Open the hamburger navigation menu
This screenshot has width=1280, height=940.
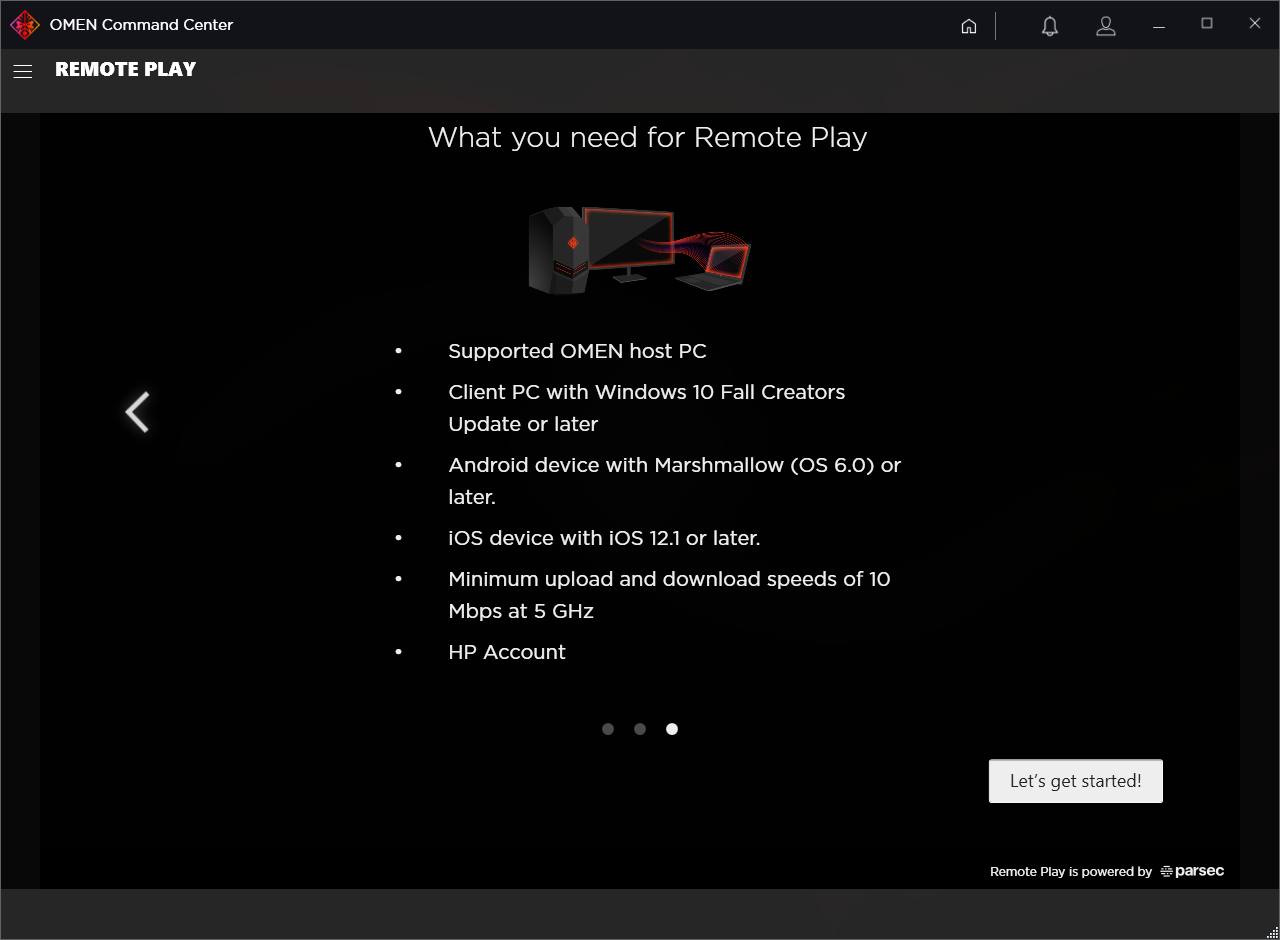pos(23,71)
